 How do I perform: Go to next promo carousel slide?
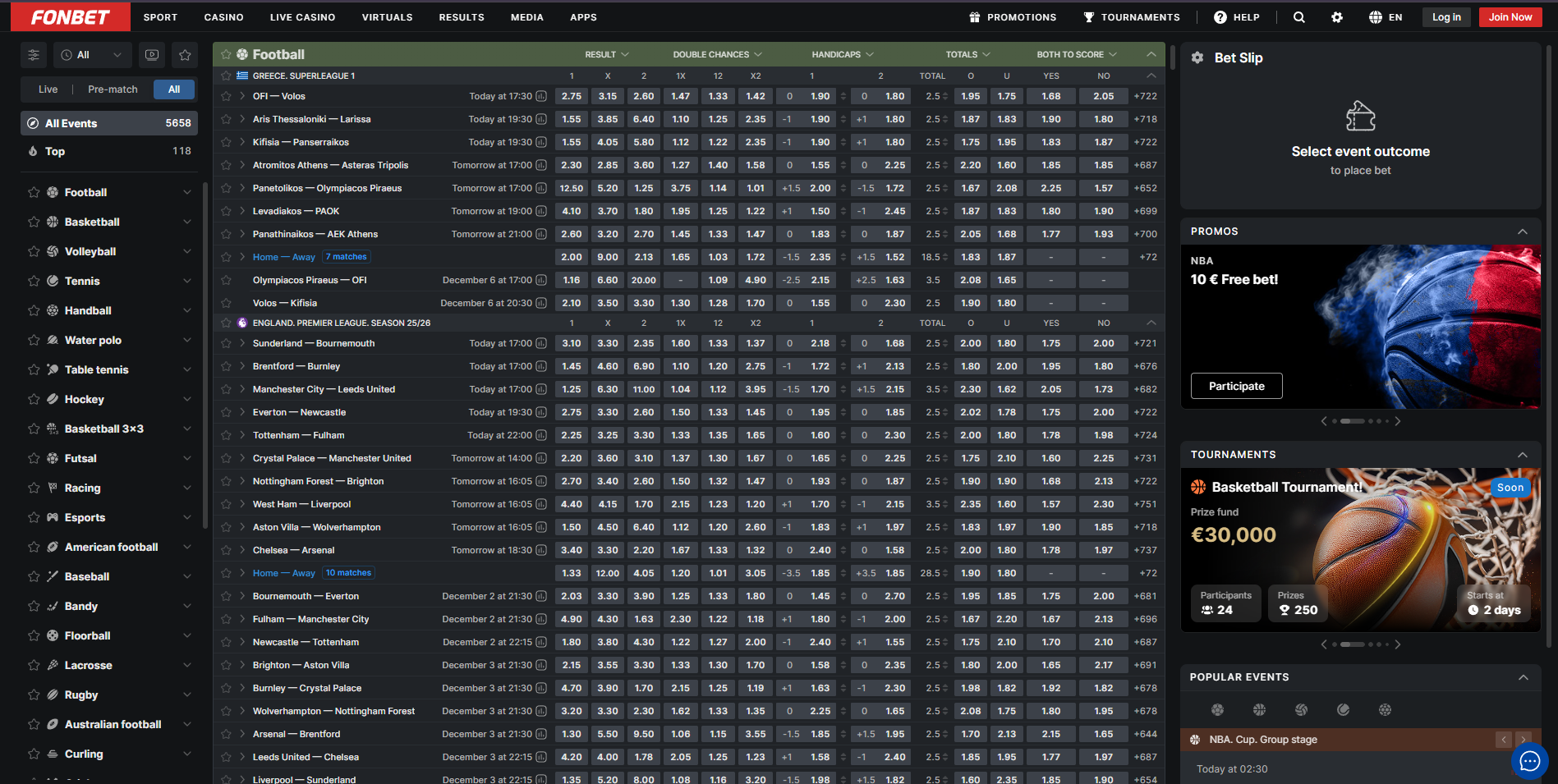click(x=1398, y=421)
